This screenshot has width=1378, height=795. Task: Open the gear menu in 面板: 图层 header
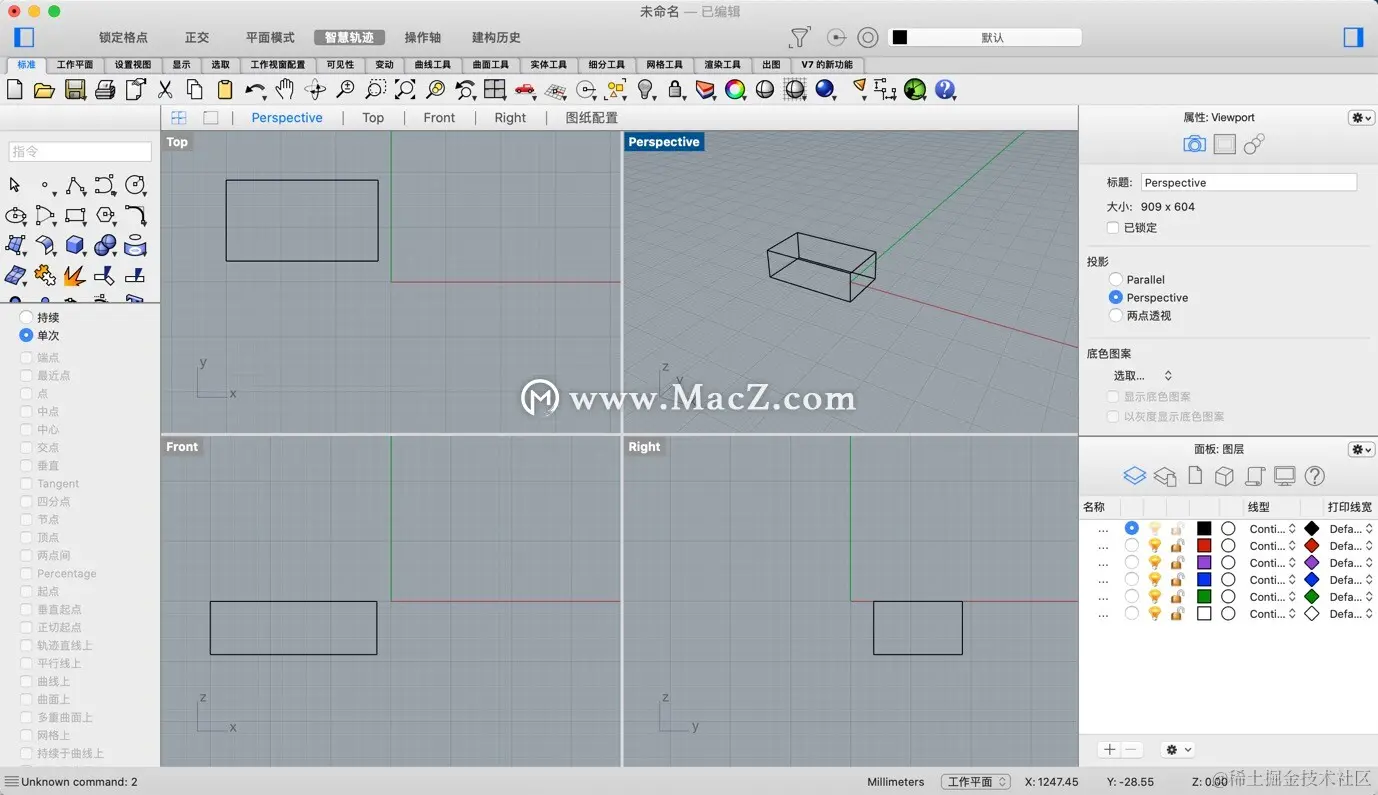pyautogui.click(x=1362, y=449)
